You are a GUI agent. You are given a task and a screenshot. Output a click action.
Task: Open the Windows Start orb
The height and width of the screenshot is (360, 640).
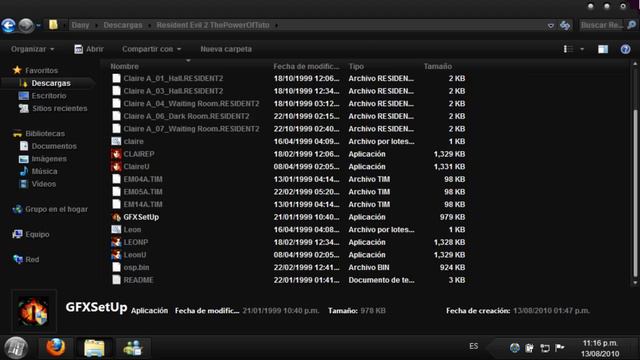pos(16,348)
